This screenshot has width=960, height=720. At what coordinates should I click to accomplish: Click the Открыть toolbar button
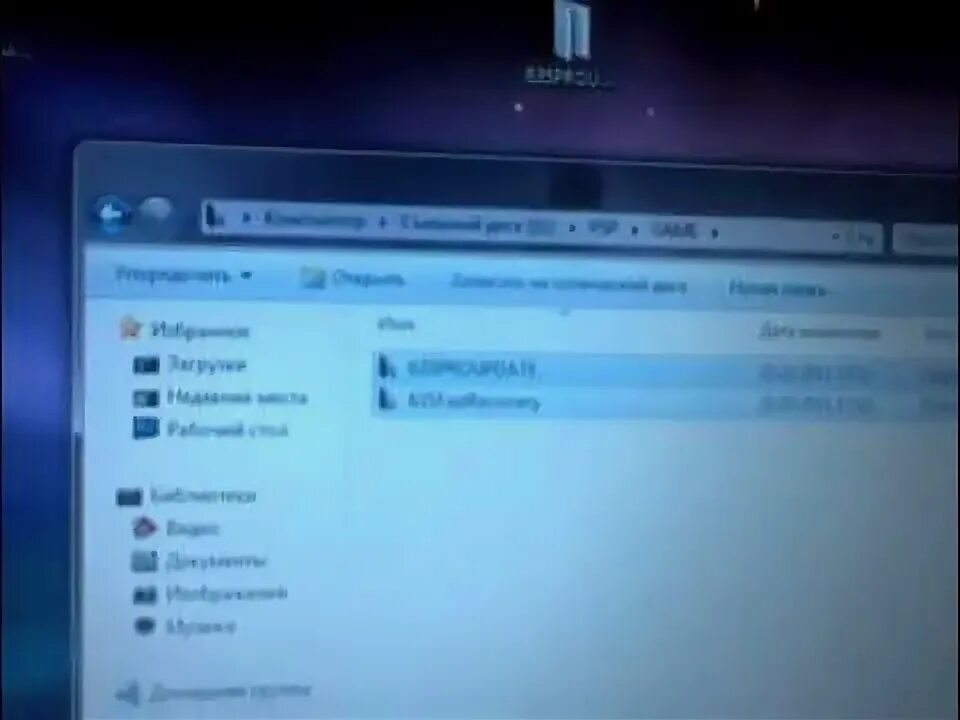[x=353, y=279]
